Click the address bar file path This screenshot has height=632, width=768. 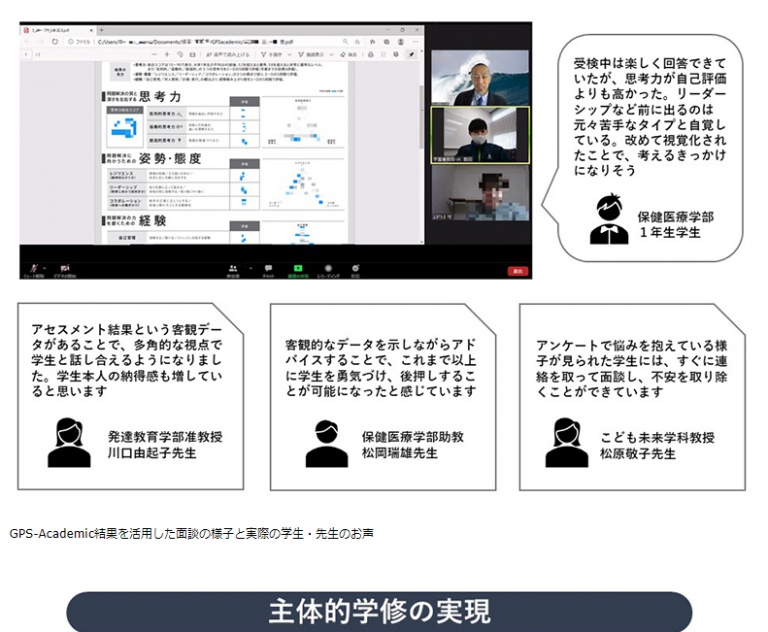(195, 42)
